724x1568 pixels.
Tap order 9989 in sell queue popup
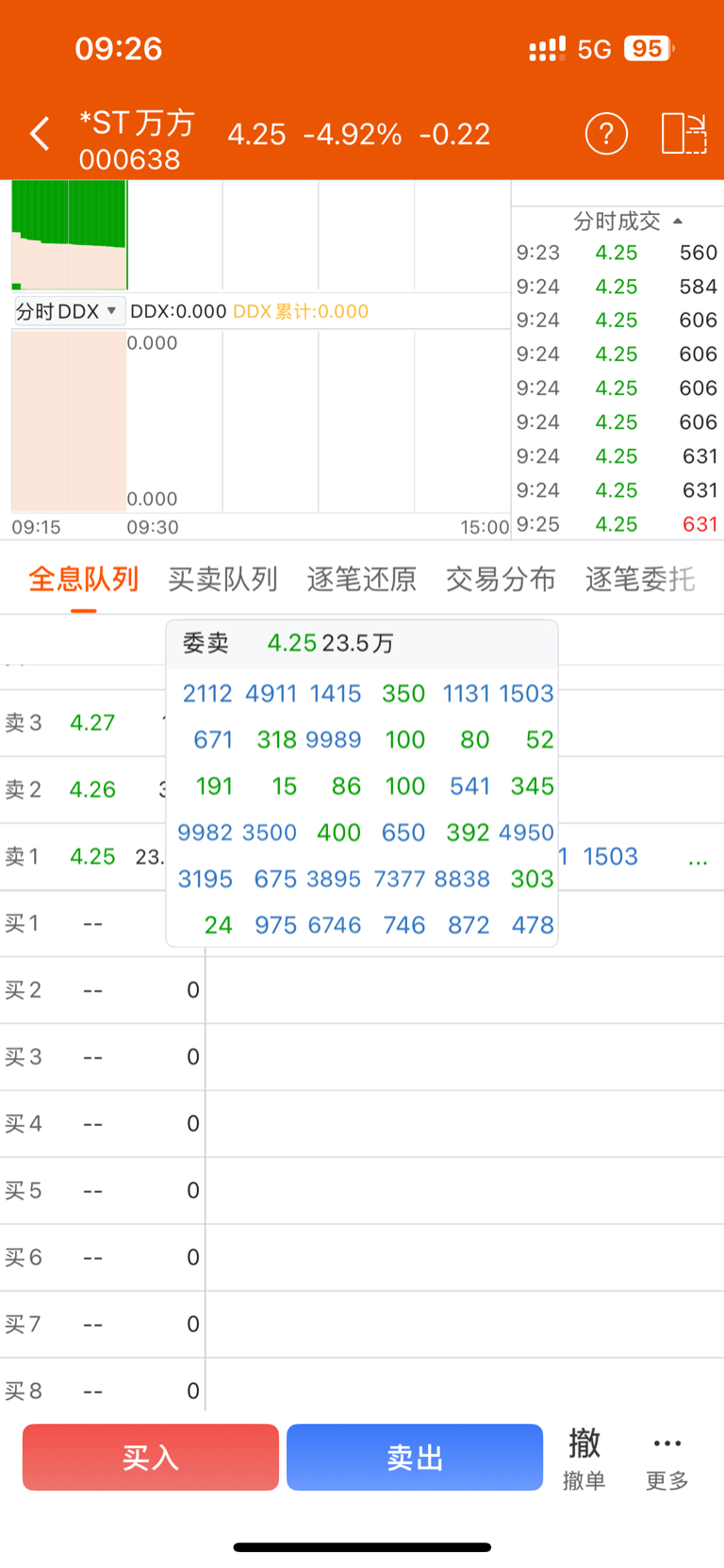click(335, 740)
